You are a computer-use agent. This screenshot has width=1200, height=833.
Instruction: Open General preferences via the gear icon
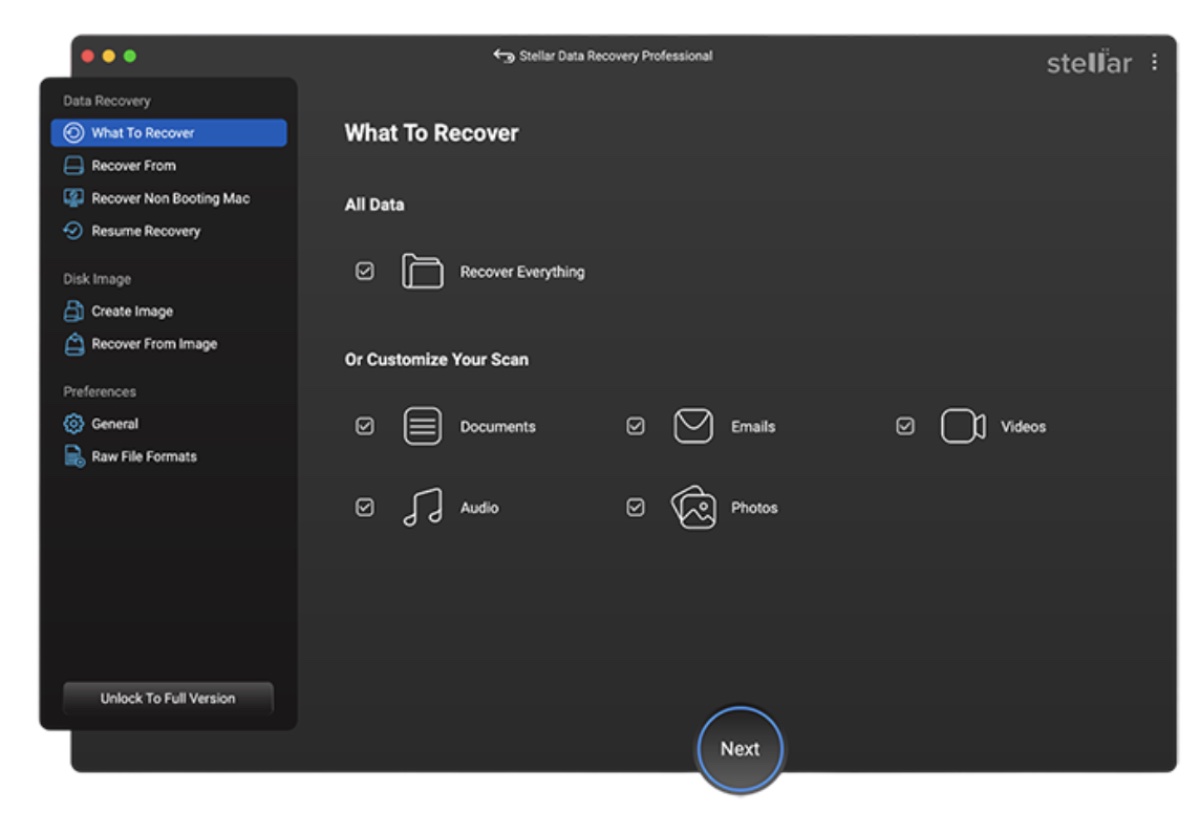74,423
